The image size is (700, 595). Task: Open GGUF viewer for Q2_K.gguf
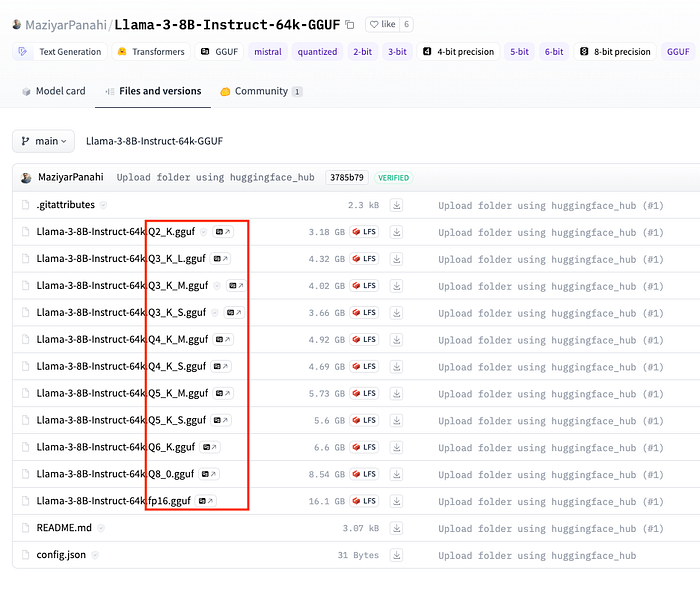pyautogui.click(x=223, y=232)
